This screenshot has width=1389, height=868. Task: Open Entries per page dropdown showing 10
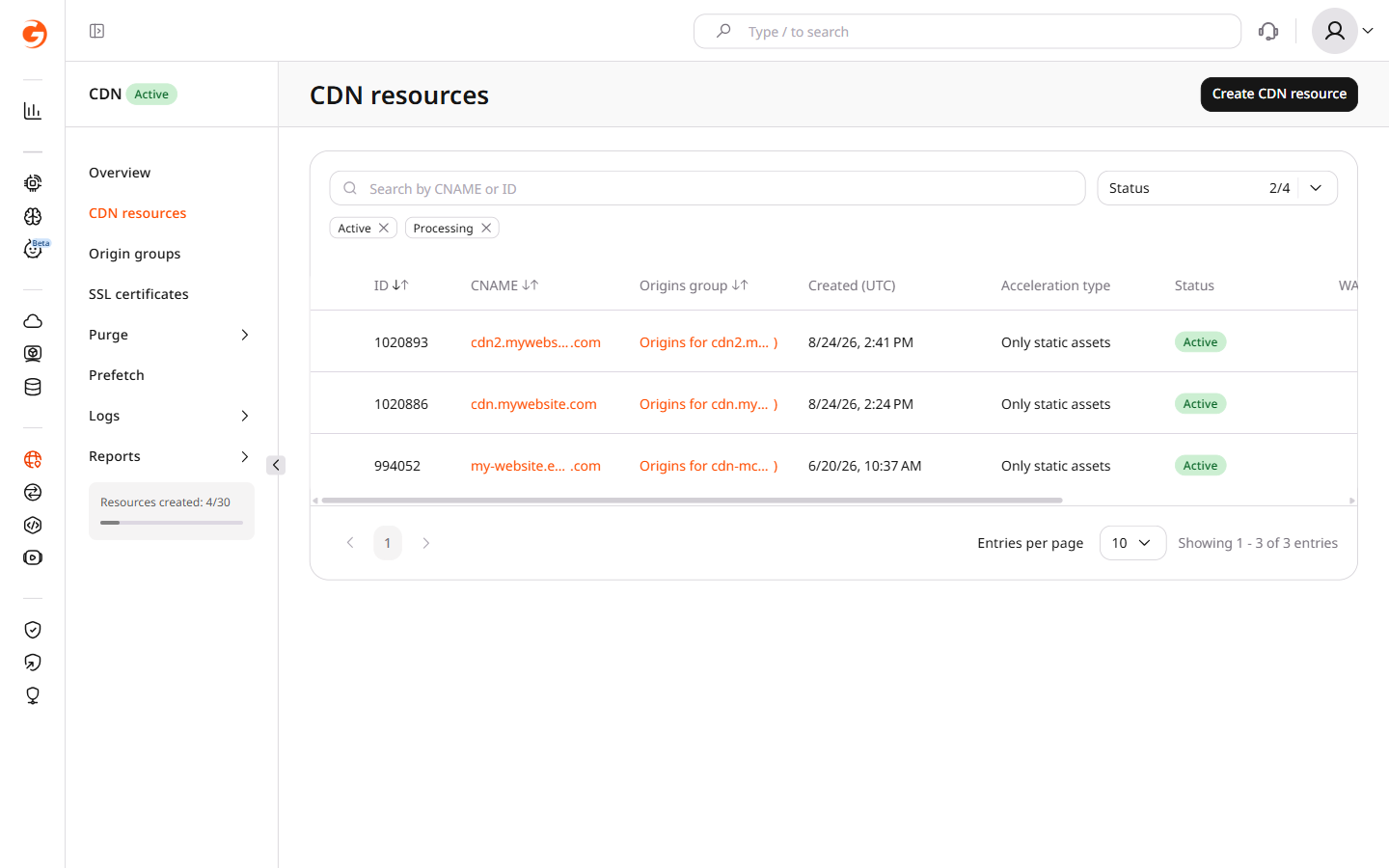pos(1132,543)
